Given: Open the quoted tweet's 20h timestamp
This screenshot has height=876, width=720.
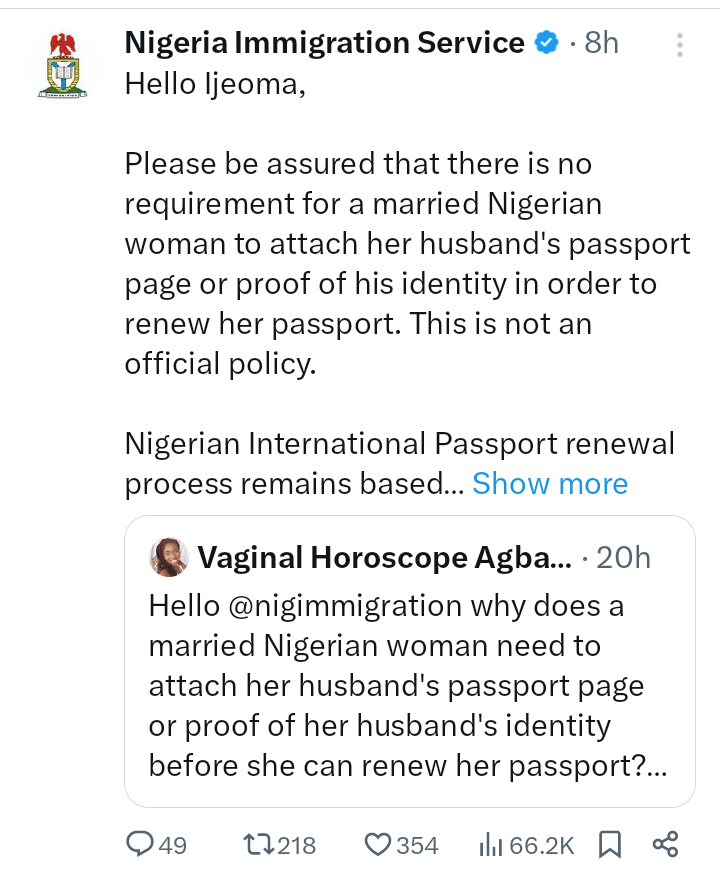Looking at the screenshot, I should tap(623, 558).
